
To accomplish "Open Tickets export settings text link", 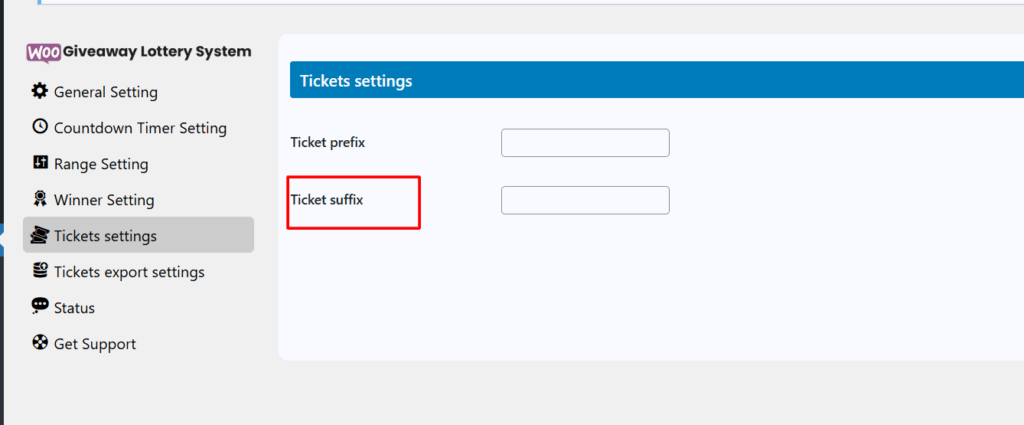I will point(129,272).
